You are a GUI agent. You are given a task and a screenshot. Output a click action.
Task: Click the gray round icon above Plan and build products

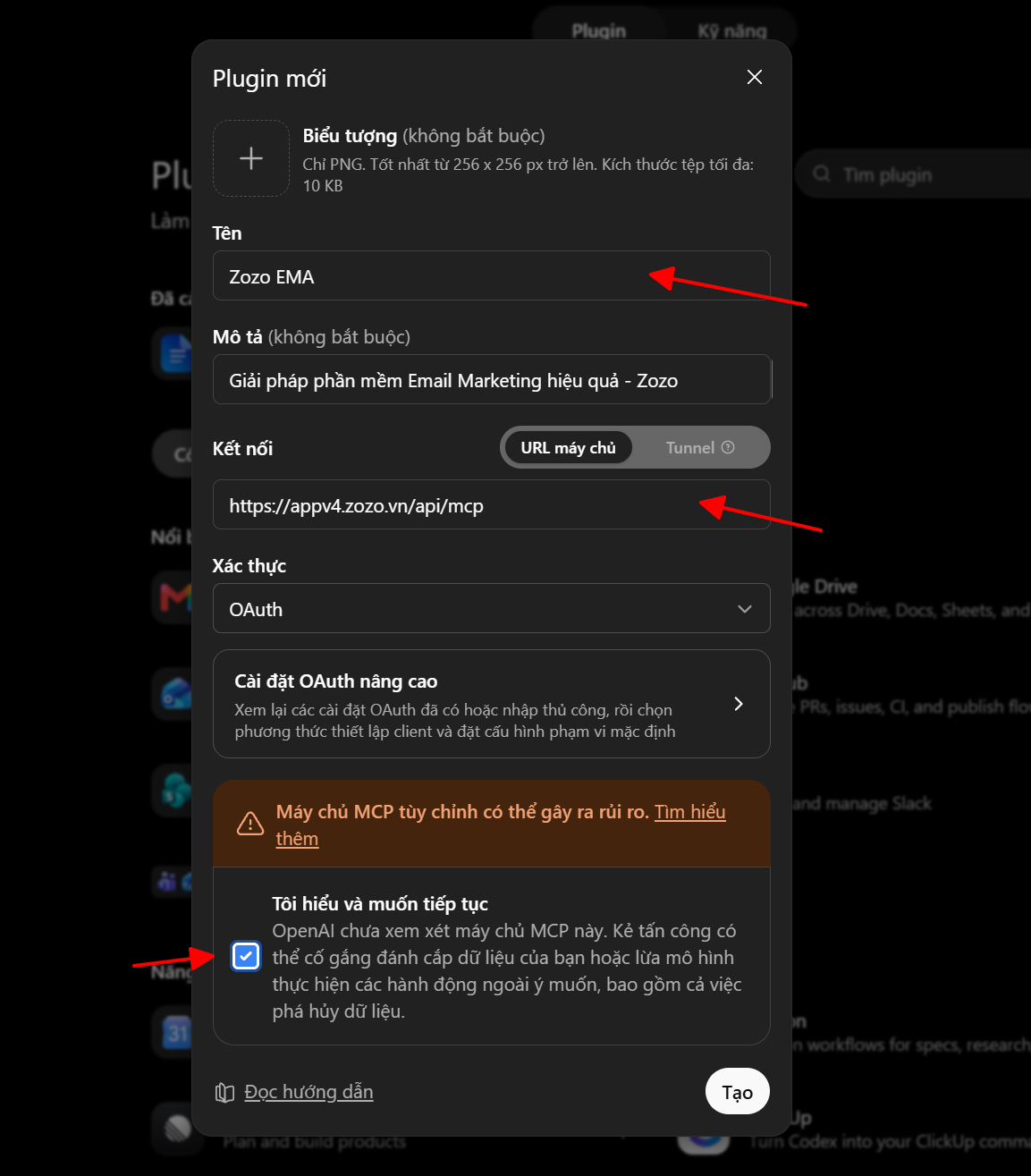(177, 1129)
